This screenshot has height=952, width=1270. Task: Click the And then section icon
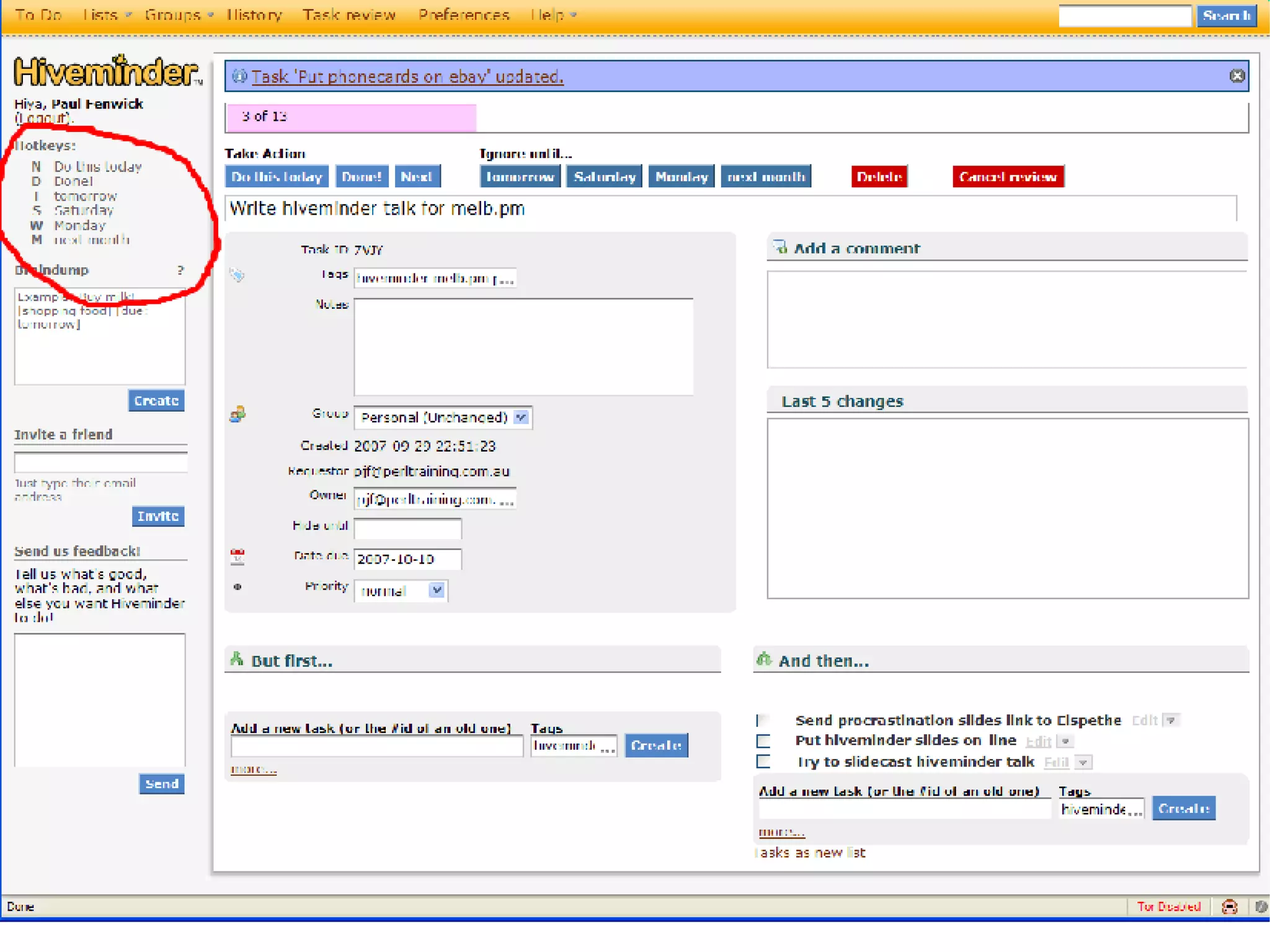tap(764, 659)
